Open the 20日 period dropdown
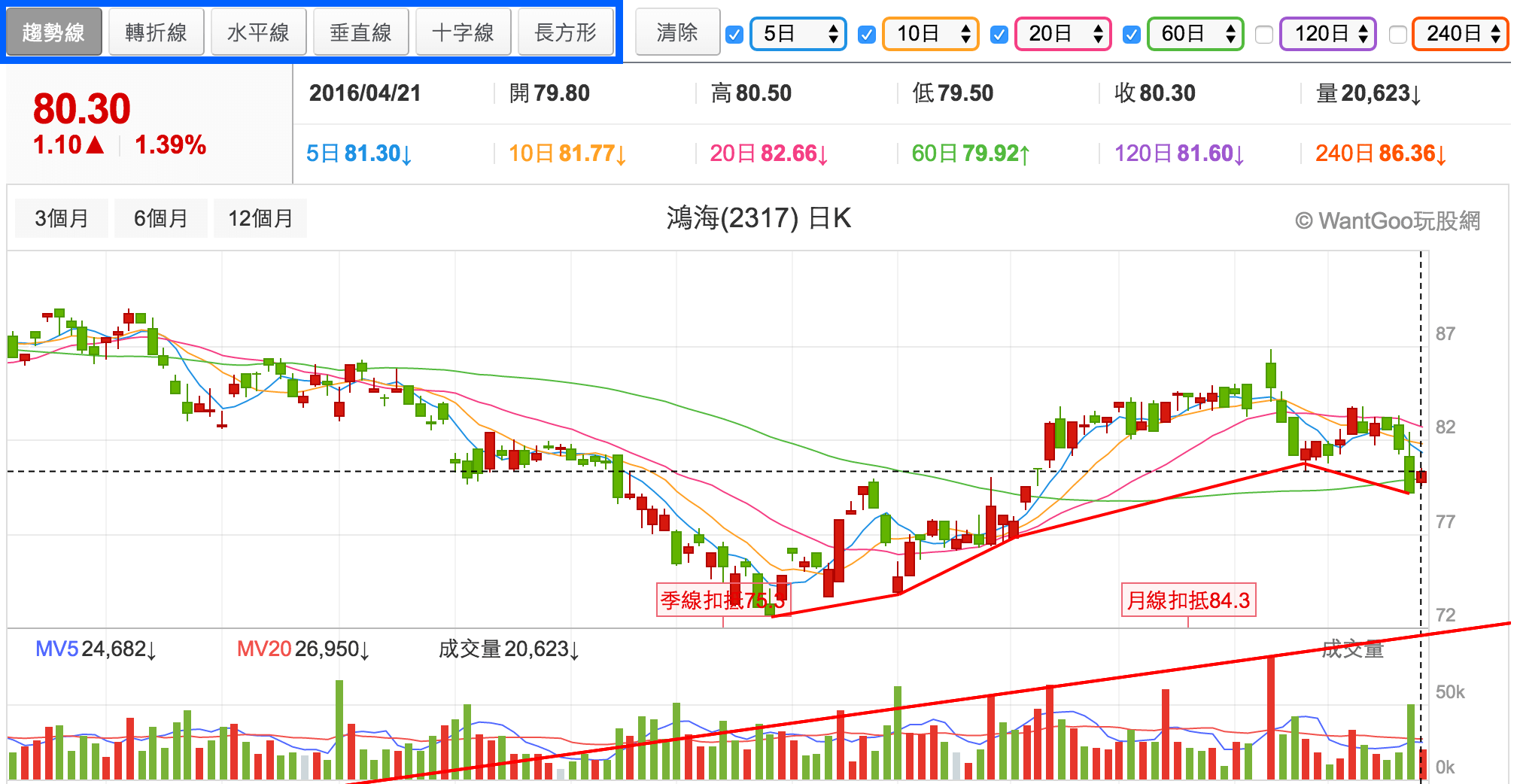Viewport: 1517px width, 784px height. (x=1063, y=34)
